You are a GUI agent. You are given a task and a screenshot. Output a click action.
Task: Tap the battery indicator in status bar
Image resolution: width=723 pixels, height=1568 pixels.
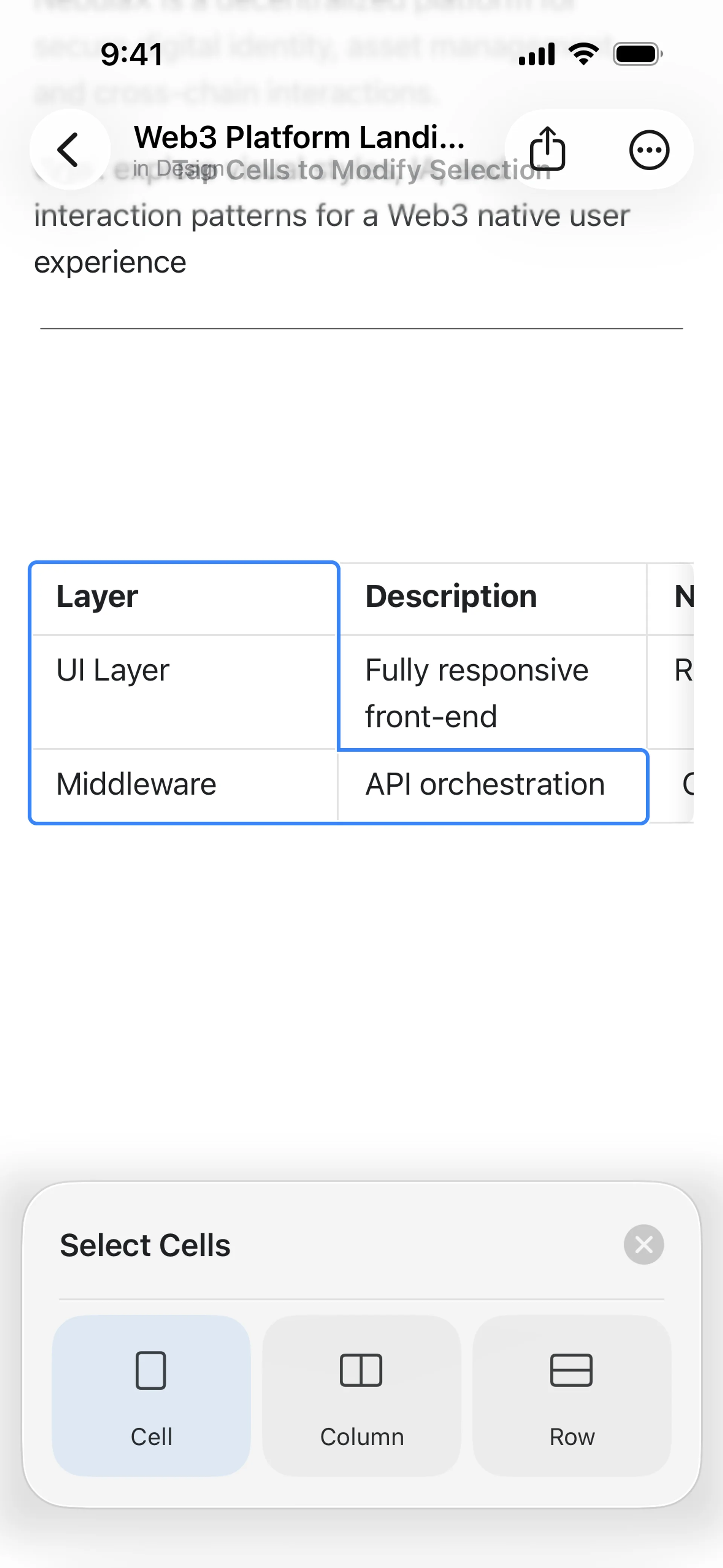click(637, 54)
